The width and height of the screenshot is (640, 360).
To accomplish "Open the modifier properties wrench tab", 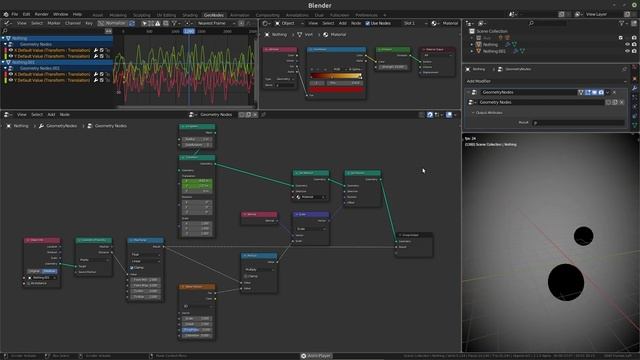I will [635, 88].
